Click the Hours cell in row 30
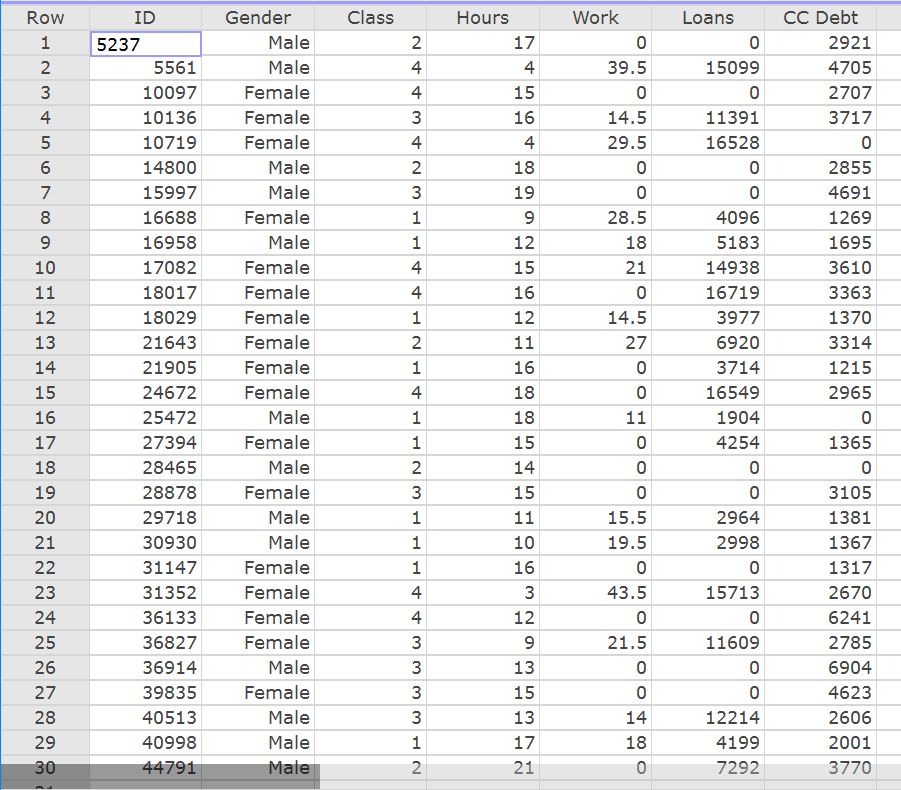 point(482,768)
